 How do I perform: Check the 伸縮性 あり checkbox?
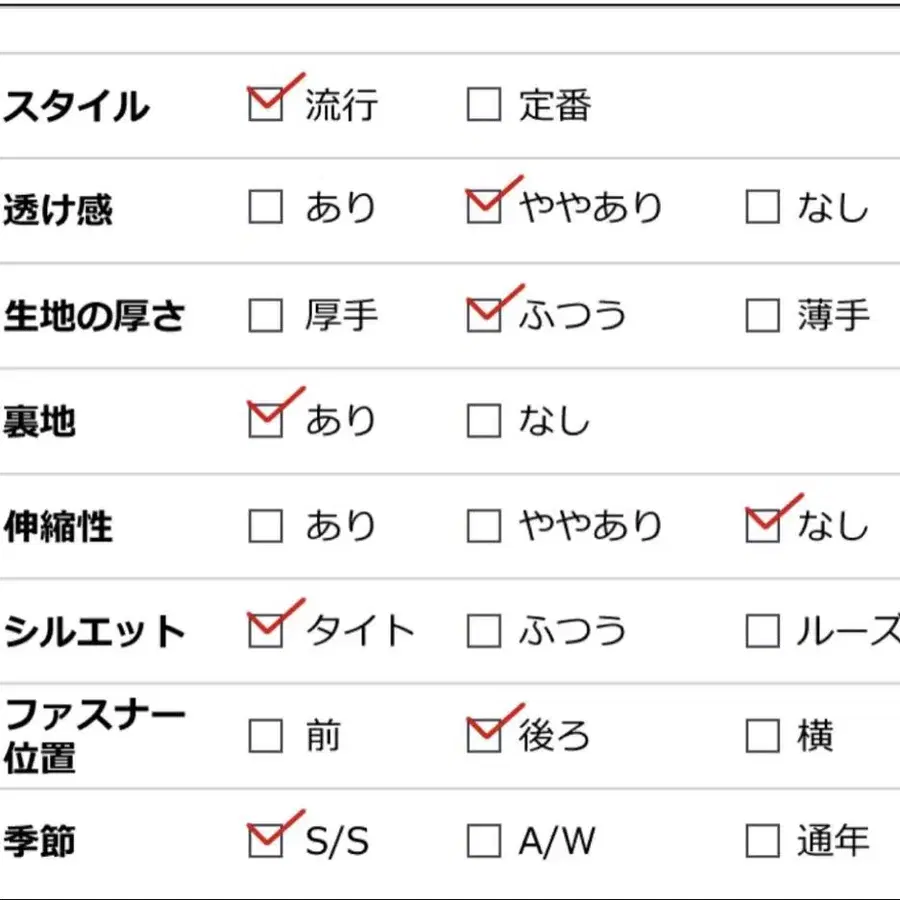[x=265, y=526]
